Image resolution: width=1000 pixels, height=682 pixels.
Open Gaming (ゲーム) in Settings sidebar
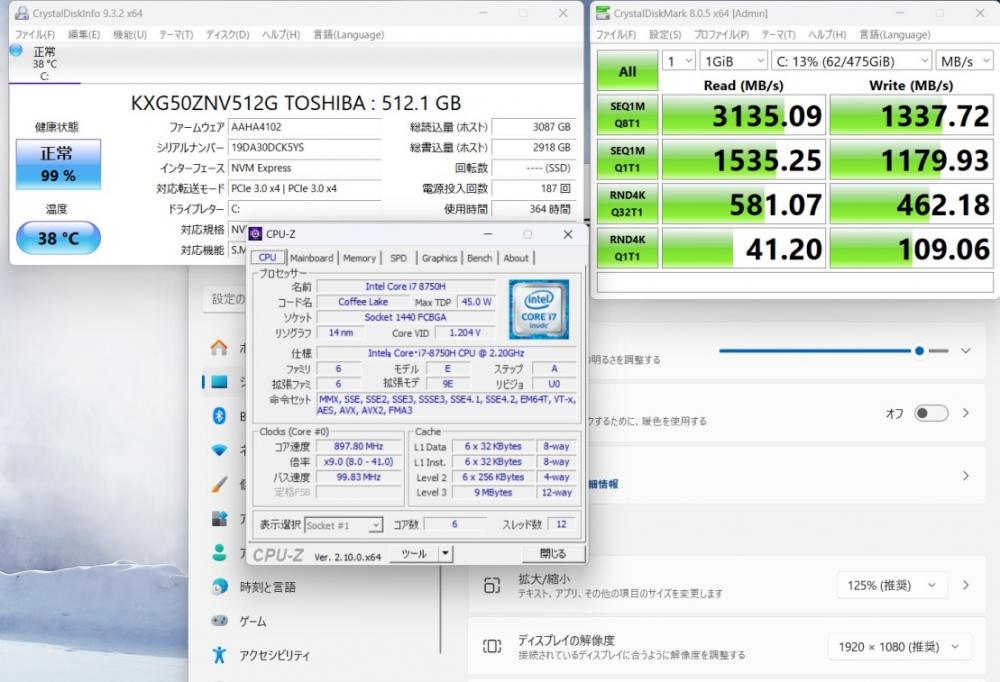click(239, 621)
